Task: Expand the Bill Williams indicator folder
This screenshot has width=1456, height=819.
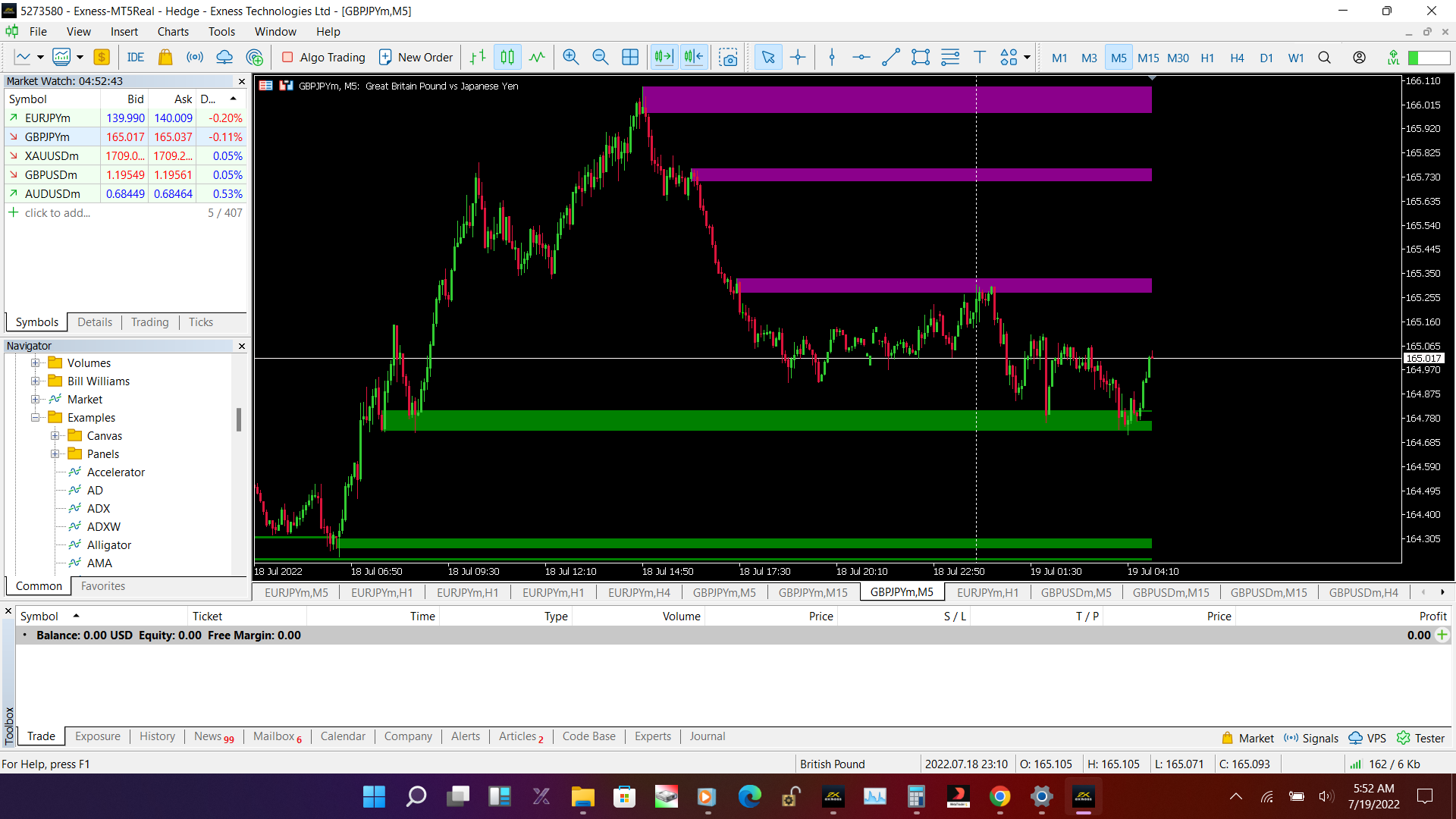Action: point(35,381)
